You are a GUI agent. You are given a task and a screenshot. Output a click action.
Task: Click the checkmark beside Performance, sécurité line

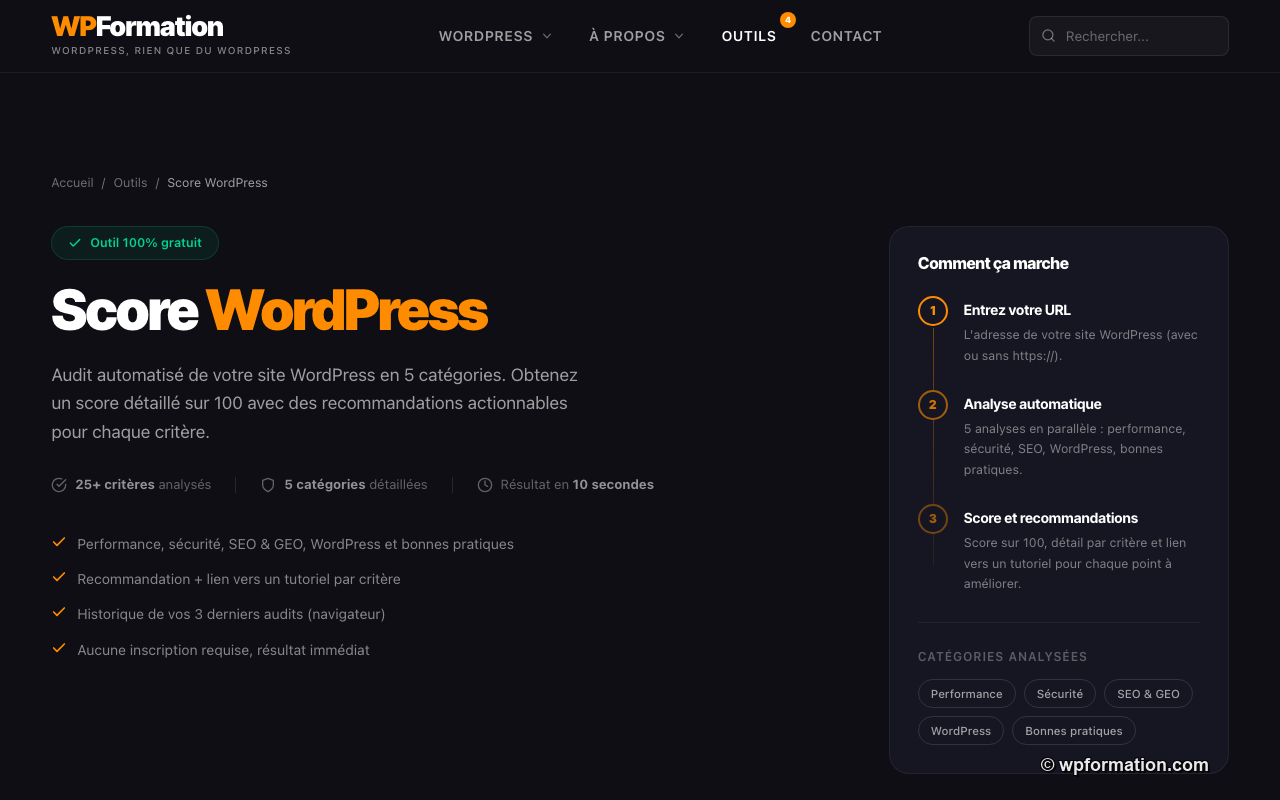coord(59,543)
